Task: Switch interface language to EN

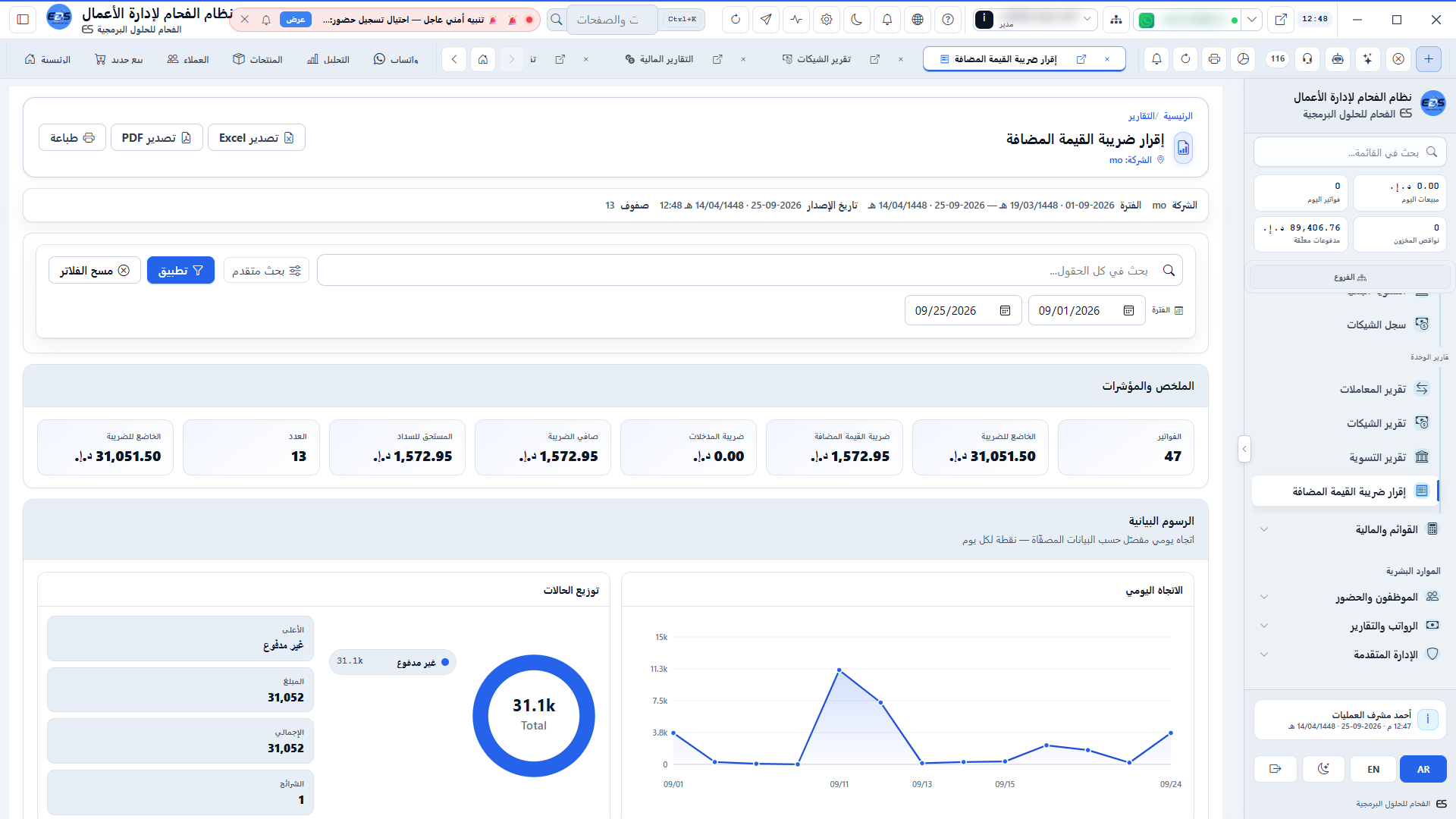Action: tap(1373, 769)
